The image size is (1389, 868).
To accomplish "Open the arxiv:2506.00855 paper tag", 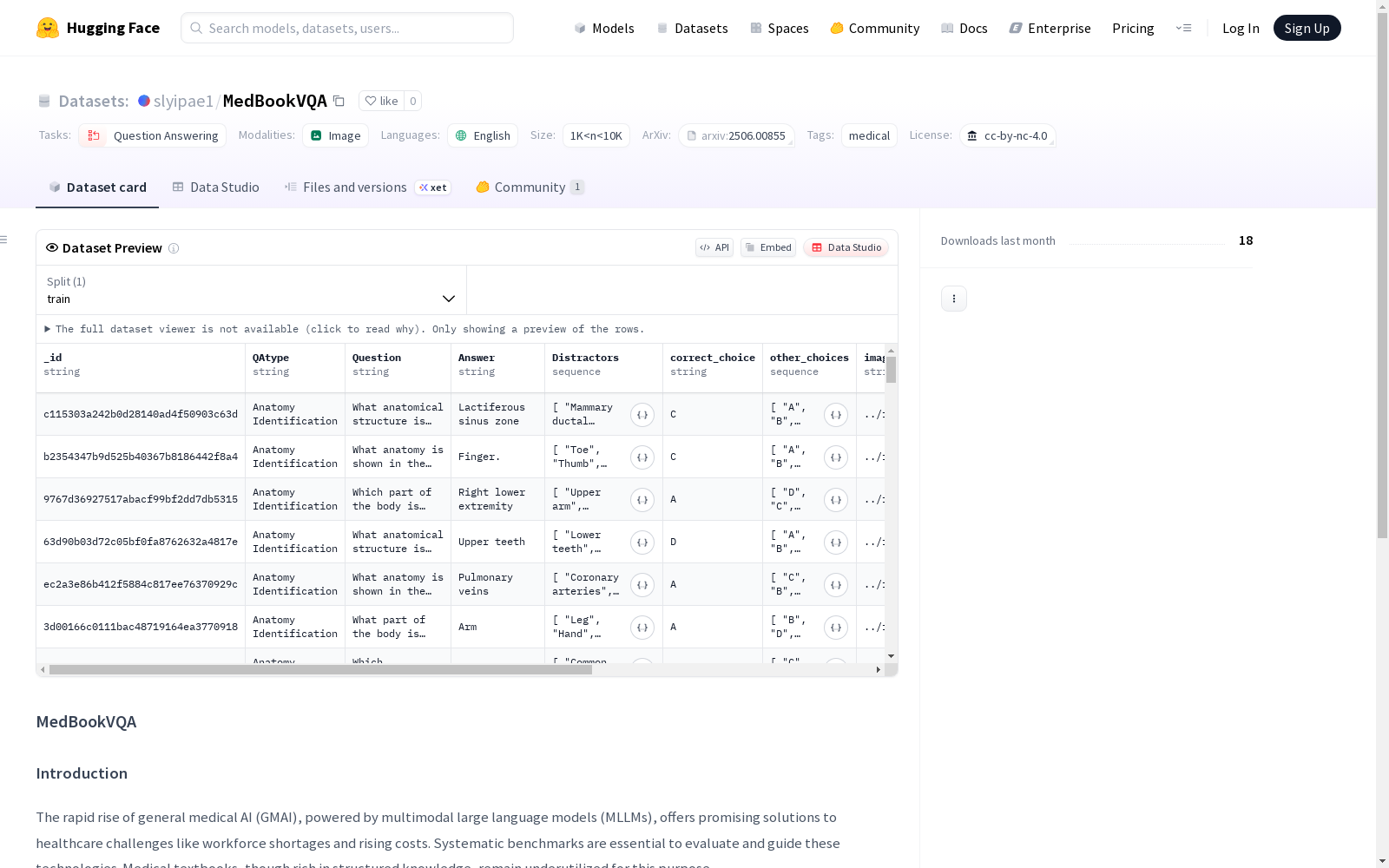I will tap(737, 135).
